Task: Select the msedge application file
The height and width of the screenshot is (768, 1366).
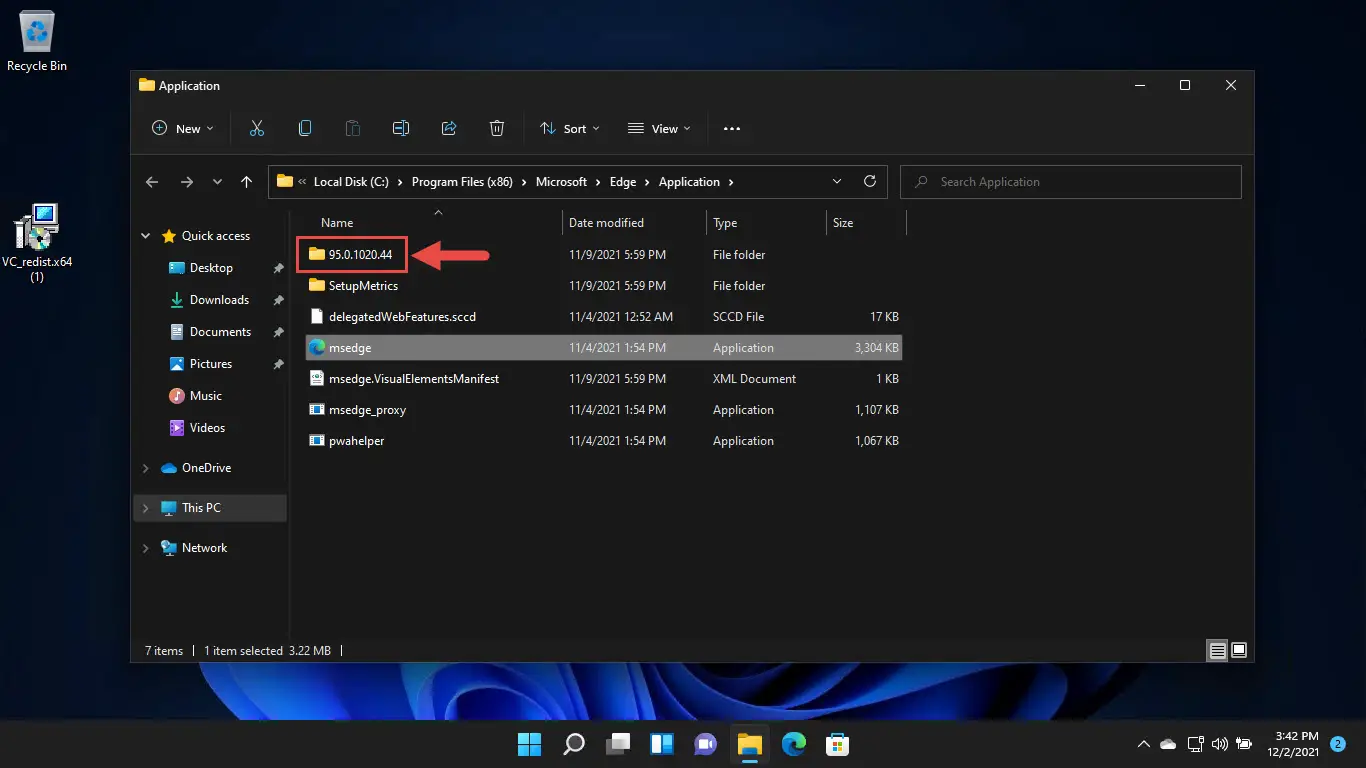Action: [x=603, y=348]
